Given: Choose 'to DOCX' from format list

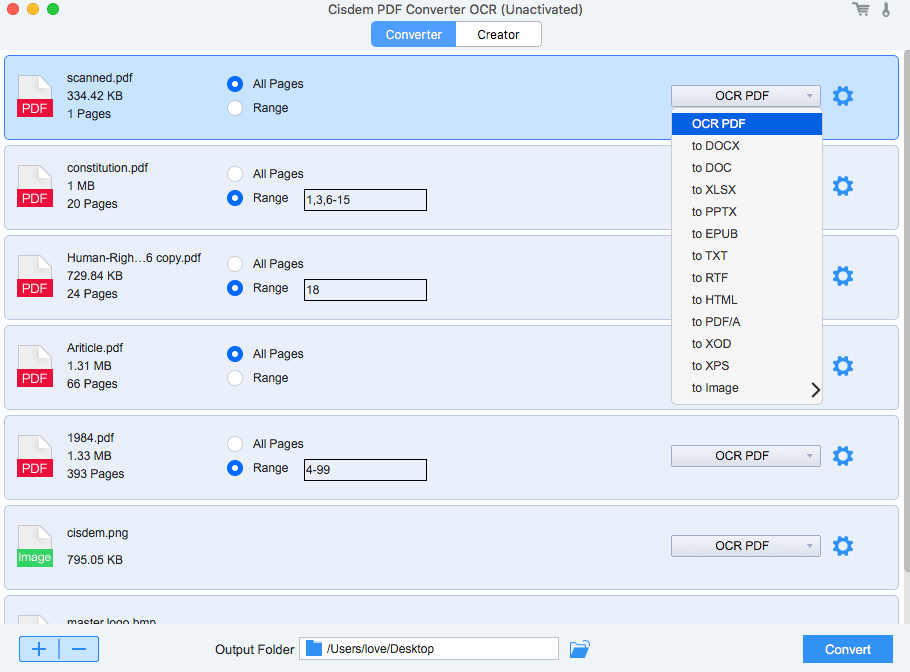Looking at the screenshot, I should pyautogui.click(x=716, y=146).
